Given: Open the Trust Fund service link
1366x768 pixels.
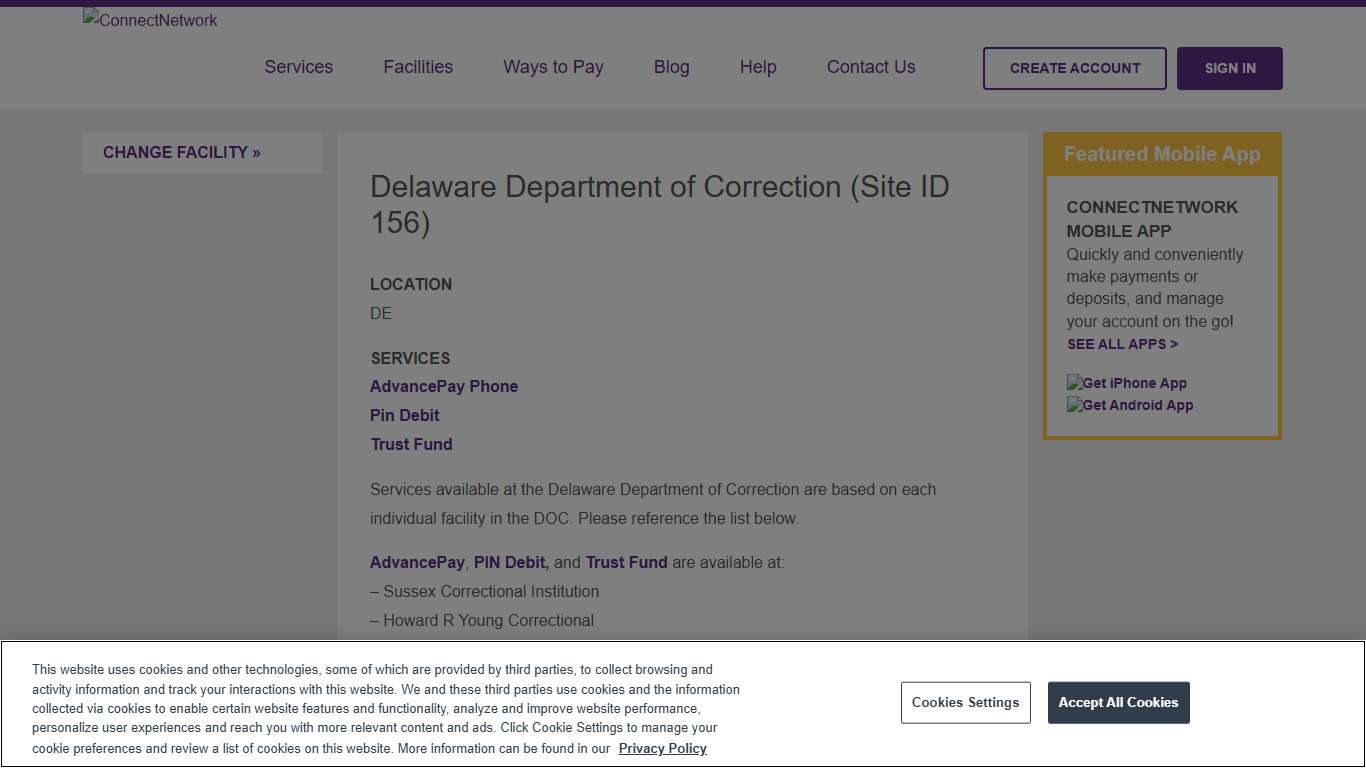Looking at the screenshot, I should coord(411,444).
